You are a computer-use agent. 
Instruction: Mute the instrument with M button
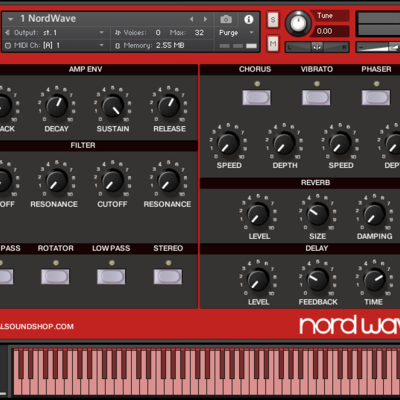273,44
